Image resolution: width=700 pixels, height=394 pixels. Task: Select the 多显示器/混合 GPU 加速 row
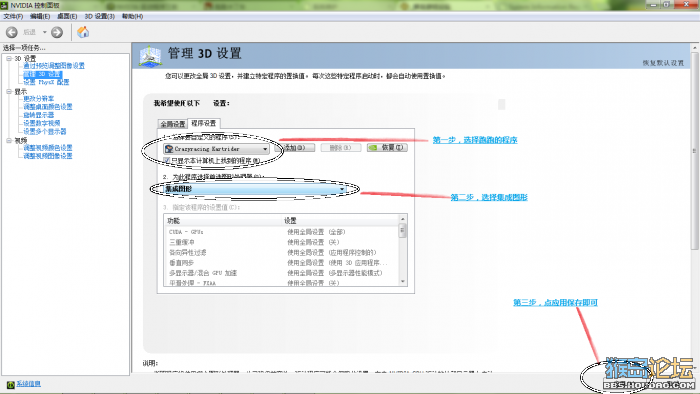pos(281,273)
